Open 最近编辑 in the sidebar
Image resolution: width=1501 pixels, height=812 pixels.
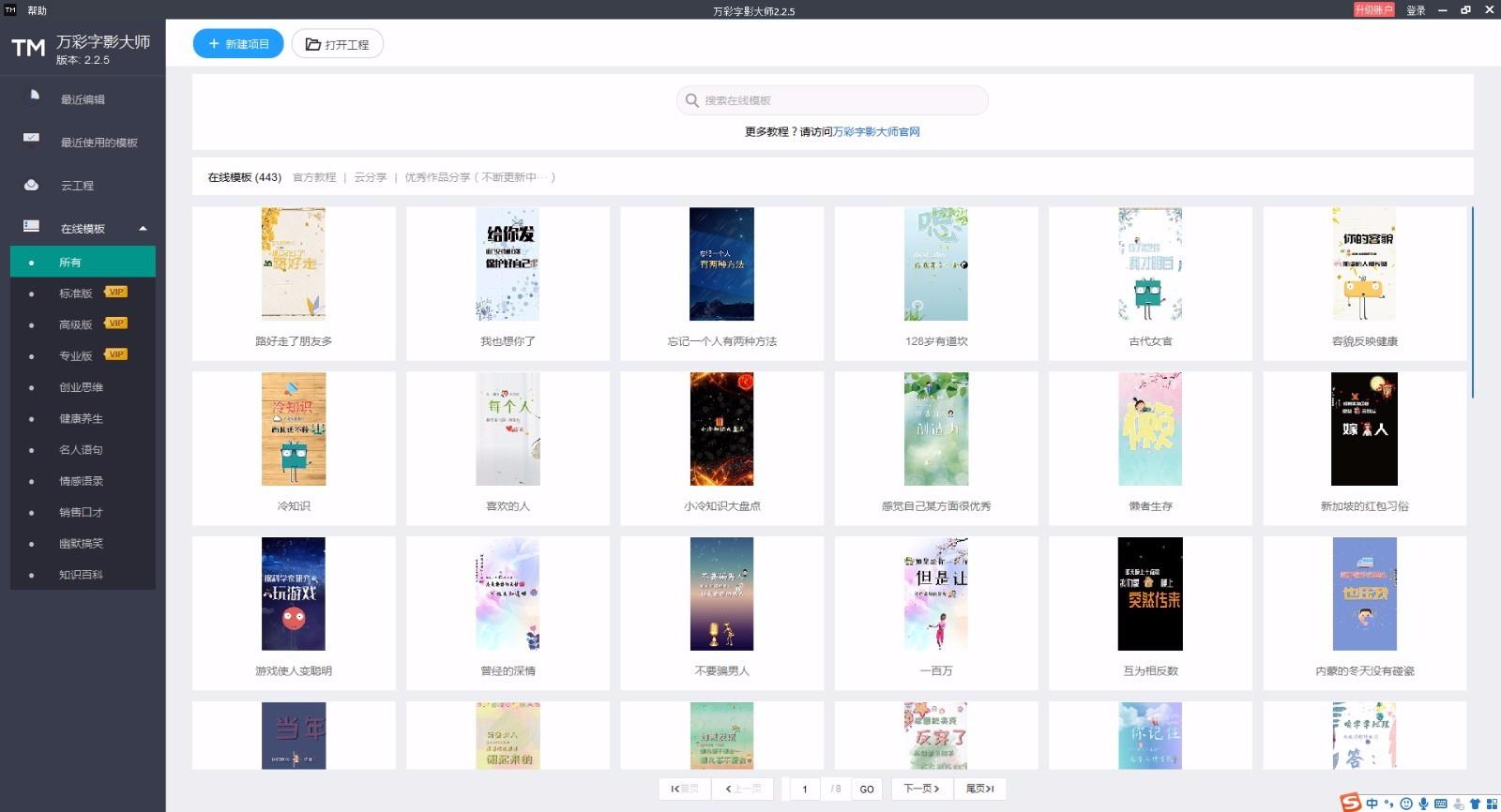tap(83, 99)
